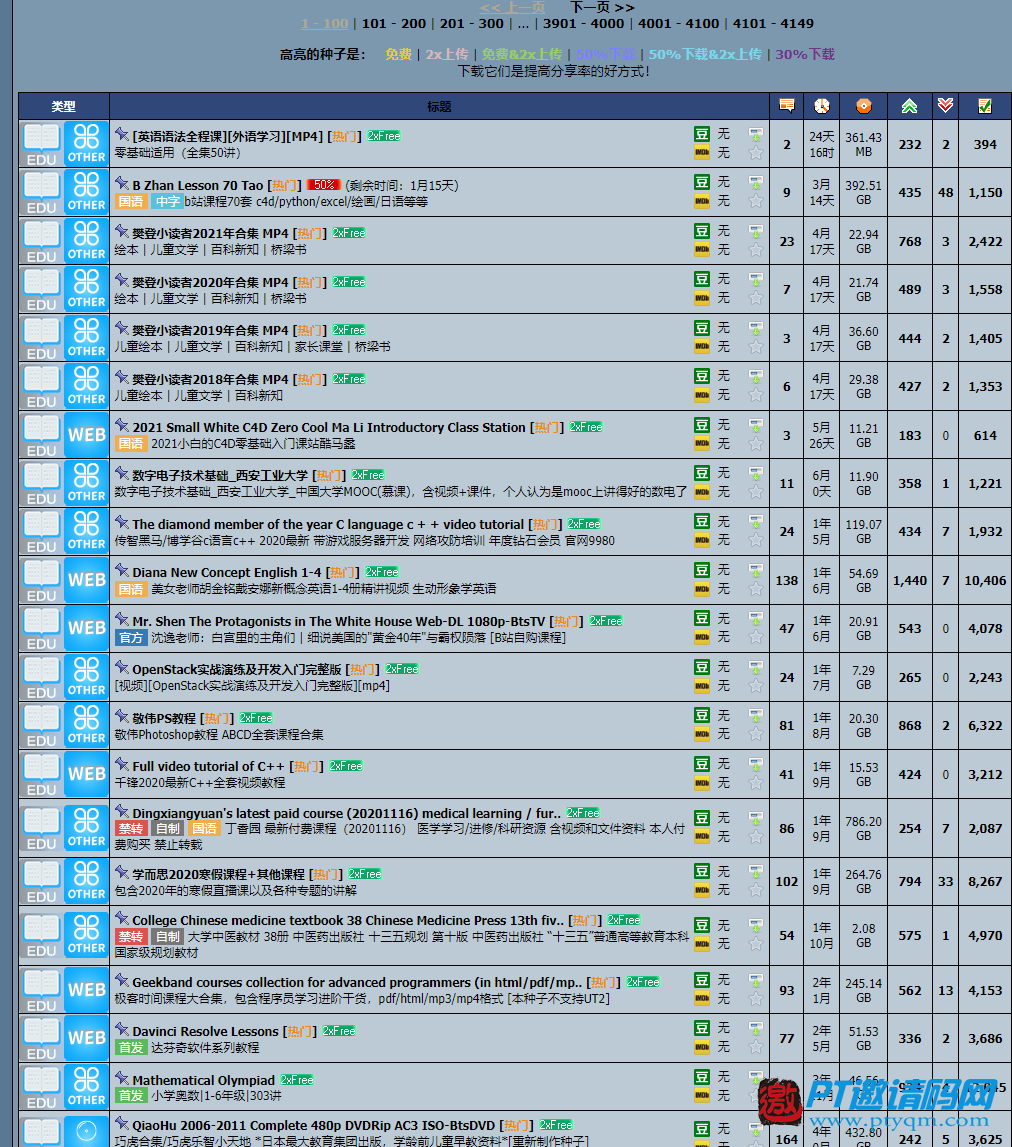Toggle bookmark star for Dingxiangyuan's latest paid course
The image size is (1012, 1147).
pyautogui.click(x=756, y=837)
